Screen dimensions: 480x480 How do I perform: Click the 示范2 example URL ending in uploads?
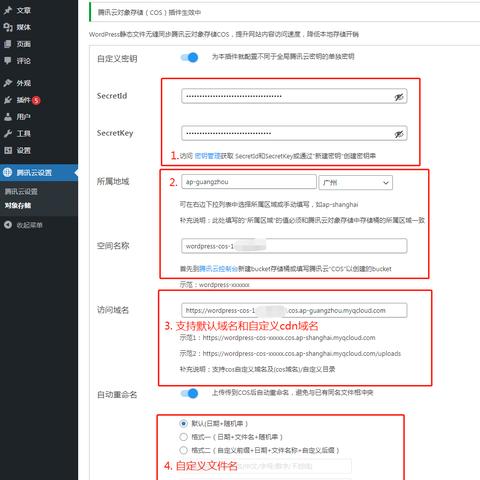coord(290,353)
